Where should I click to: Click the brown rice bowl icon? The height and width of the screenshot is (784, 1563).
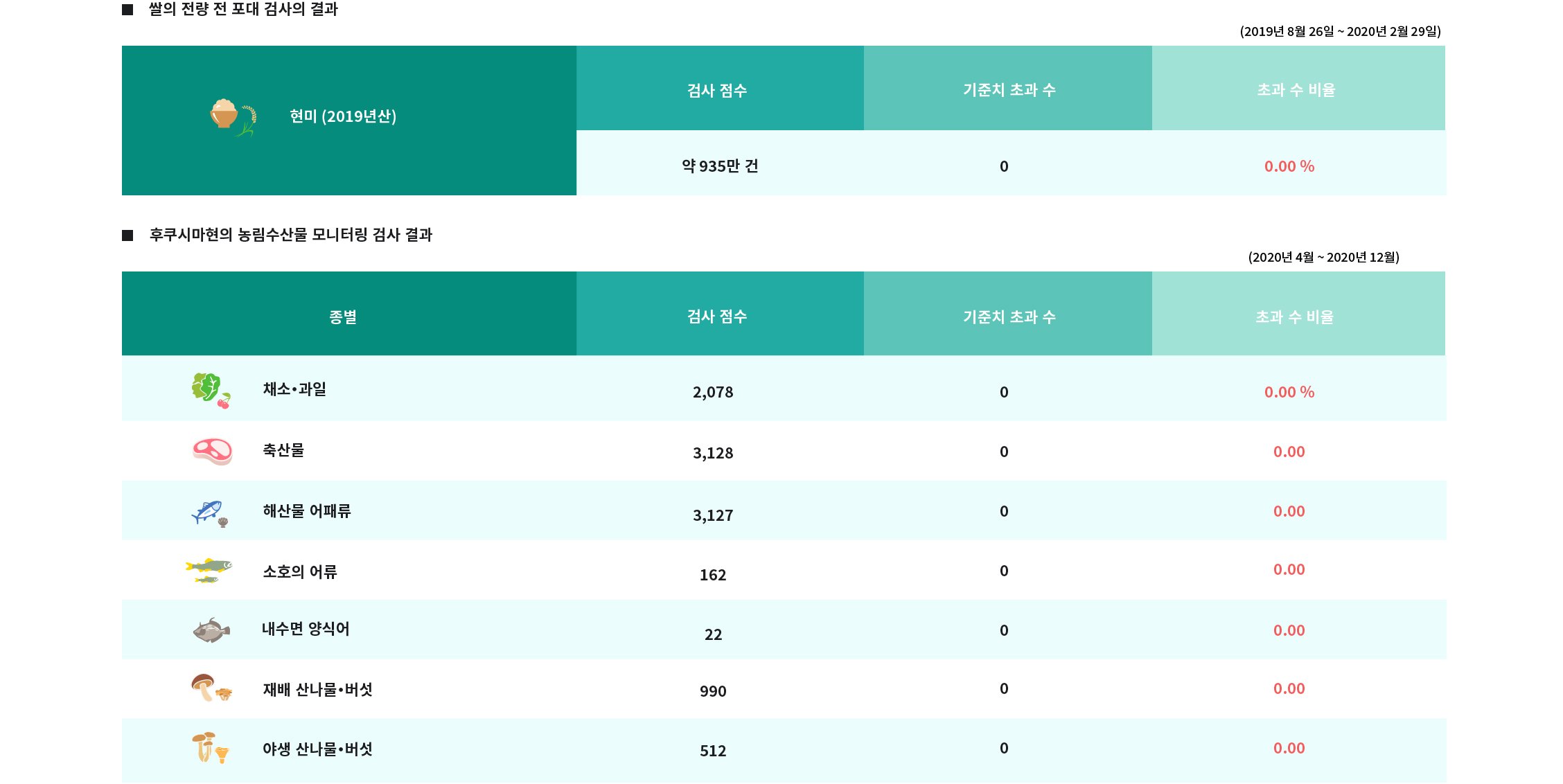coord(233,117)
